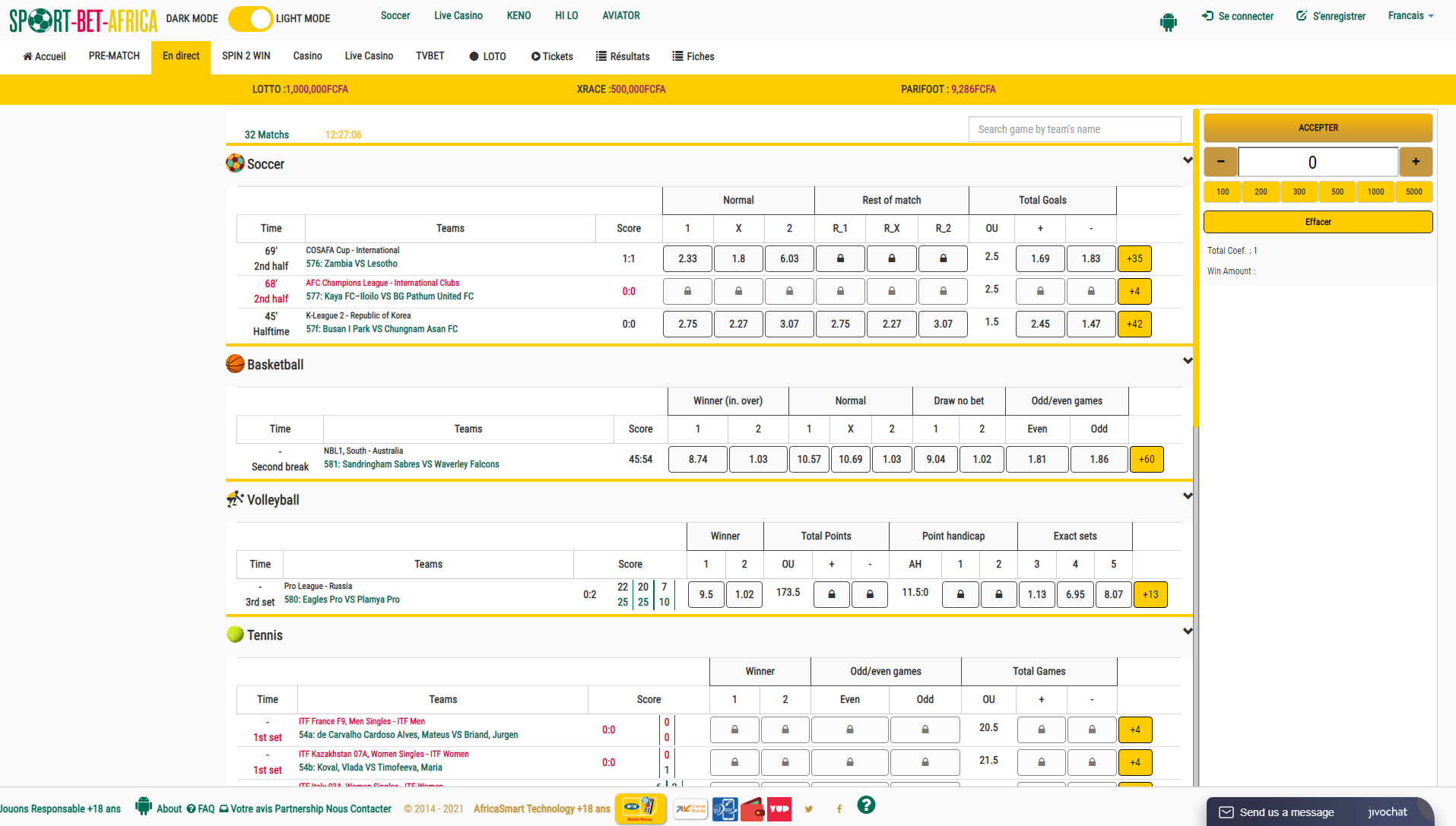Open the Twitter link in footer
Viewport: 1456px width, 826px height.
click(x=808, y=809)
